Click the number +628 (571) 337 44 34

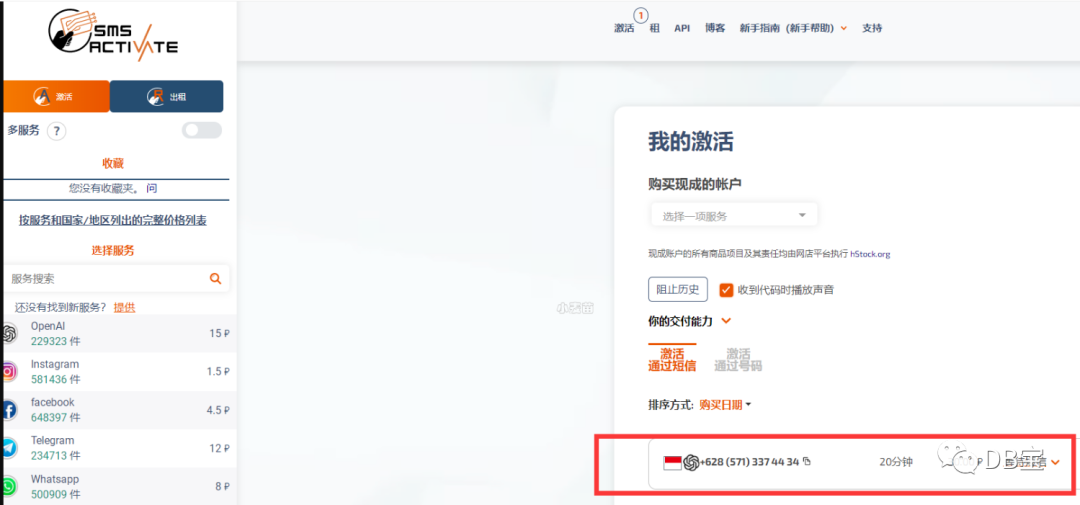[x=749, y=462]
